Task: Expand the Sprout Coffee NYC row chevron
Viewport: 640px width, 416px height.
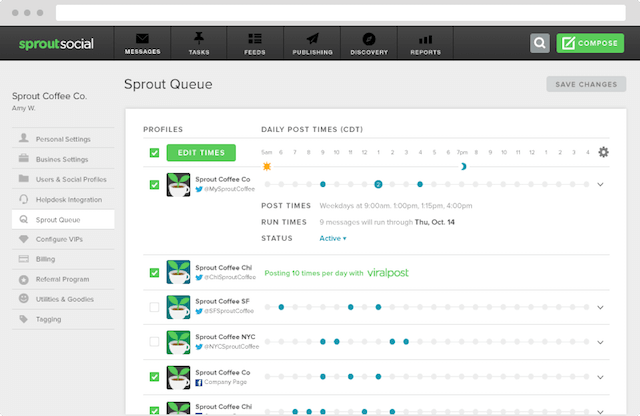Action: point(600,343)
